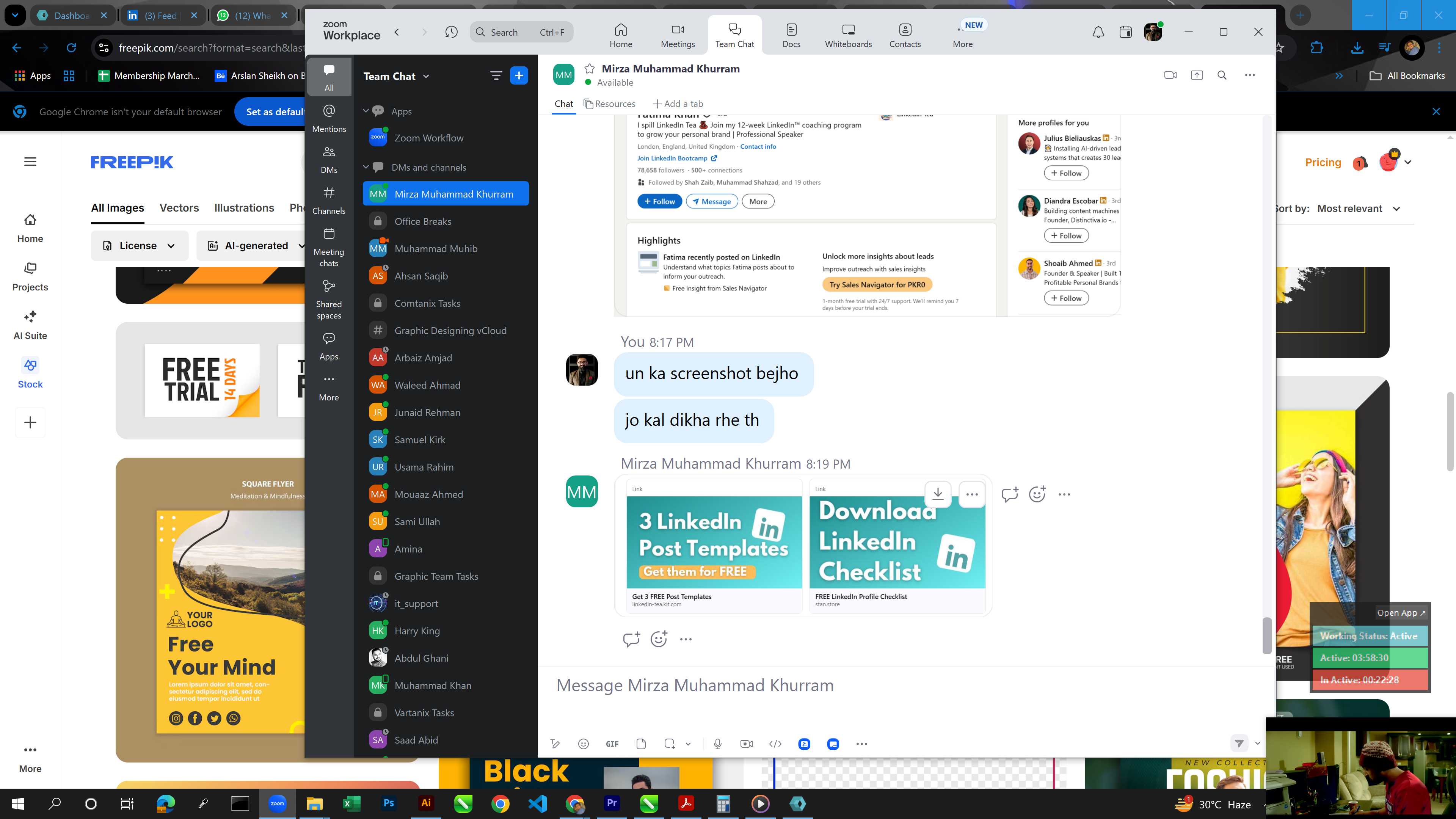The image size is (1456, 819).
Task: Open Photoshop from taskbar
Action: tap(388, 803)
